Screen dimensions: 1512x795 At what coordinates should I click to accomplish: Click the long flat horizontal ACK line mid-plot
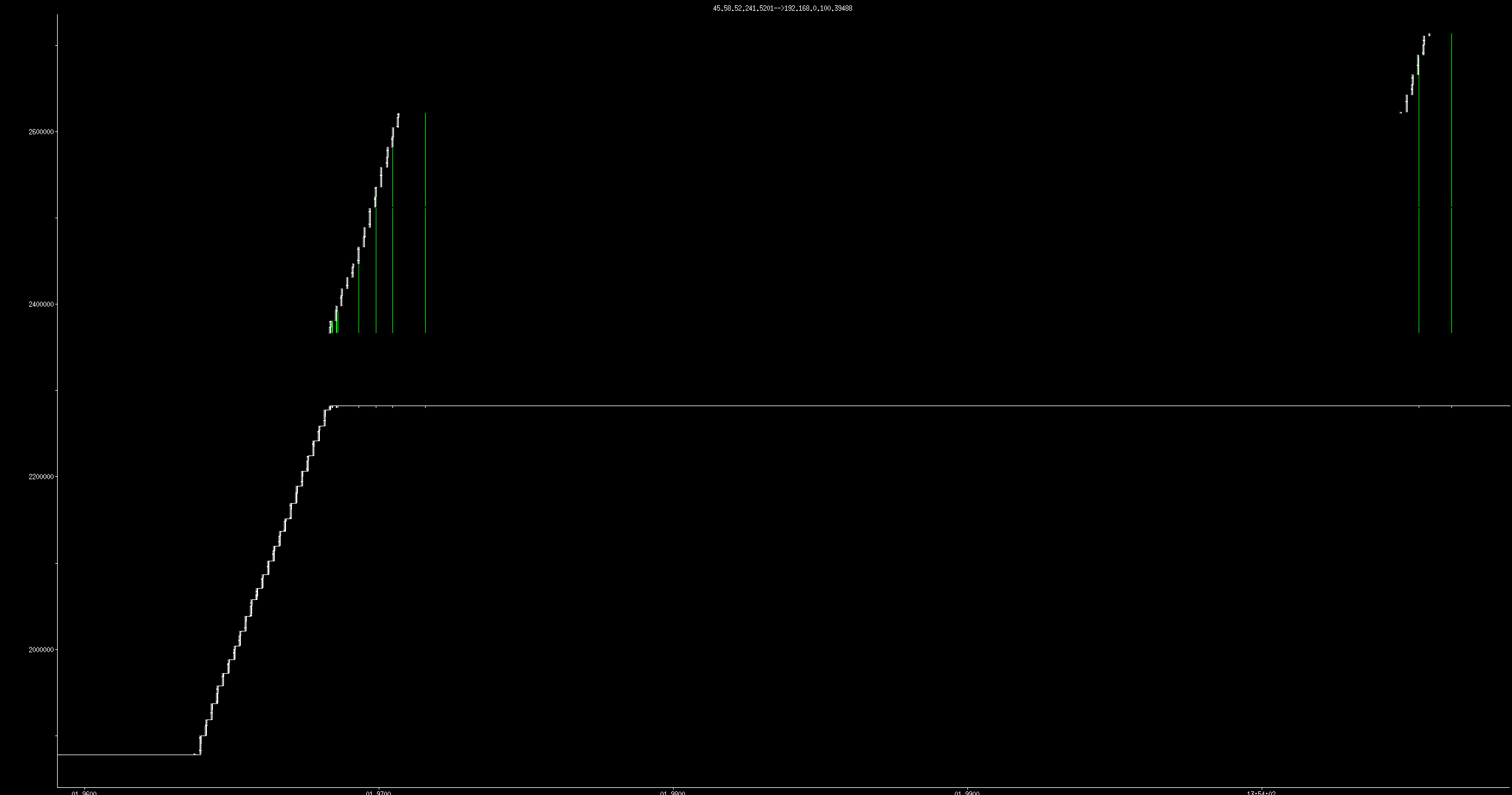click(x=892, y=406)
